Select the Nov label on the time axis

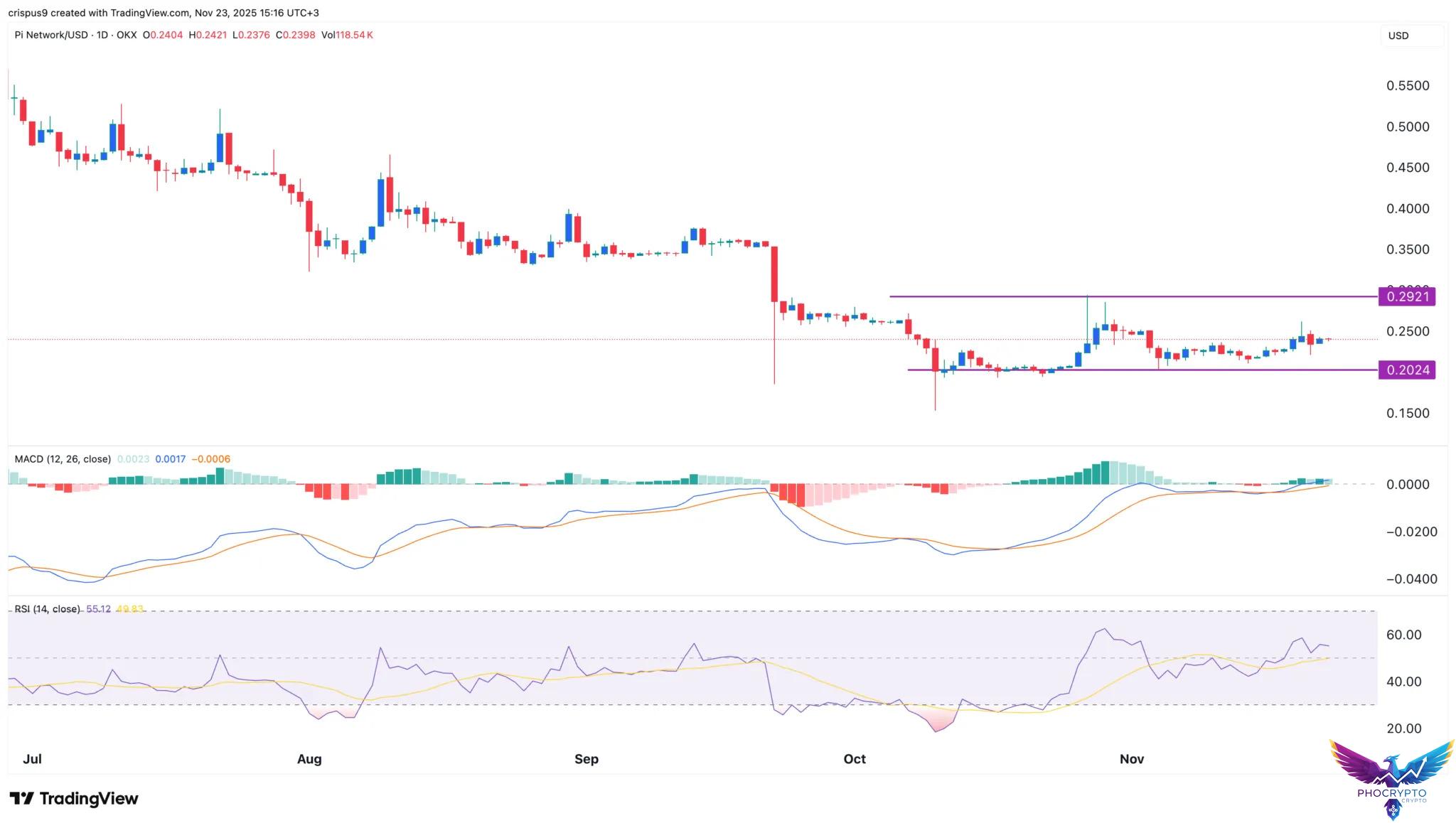pyautogui.click(x=1131, y=759)
